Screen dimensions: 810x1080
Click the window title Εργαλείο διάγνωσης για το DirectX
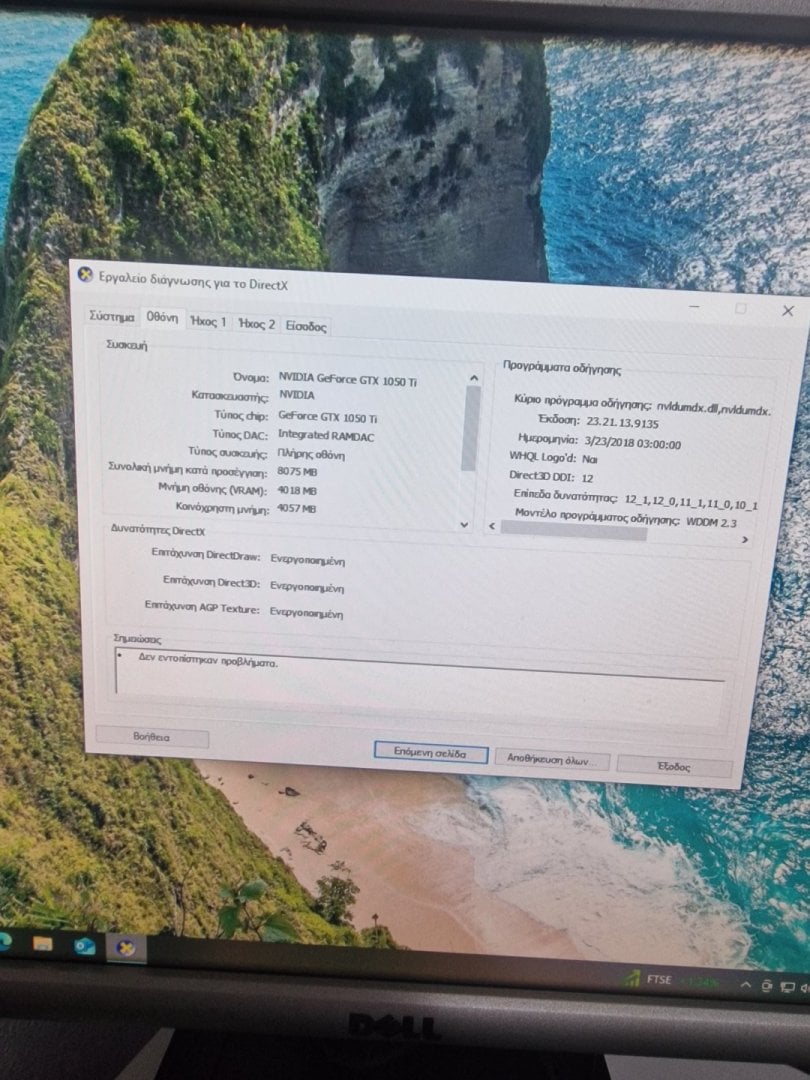pyautogui.click(x=193, y=280)
